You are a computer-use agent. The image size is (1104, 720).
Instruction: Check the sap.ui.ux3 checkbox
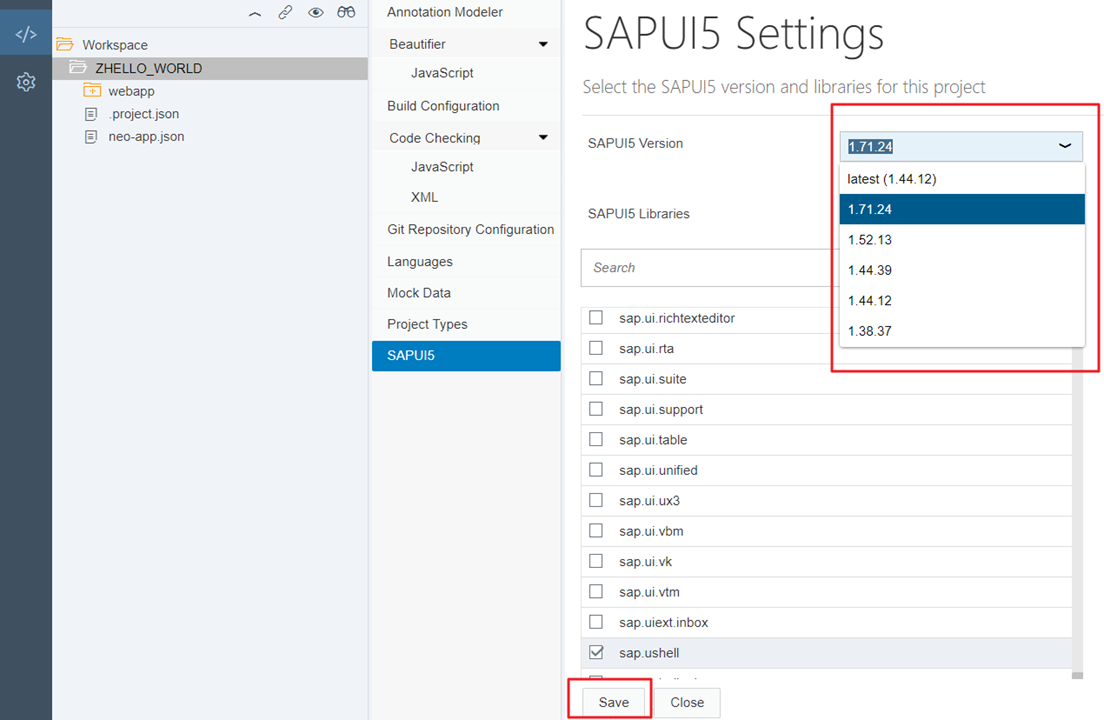[x=596, y=500]
